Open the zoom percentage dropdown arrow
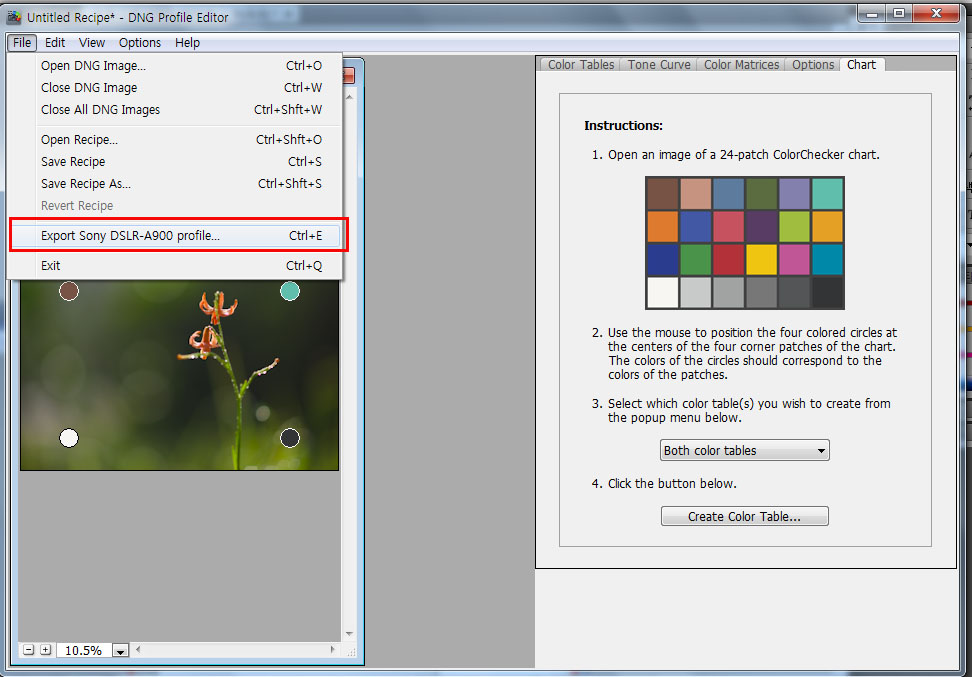The image size is (972, 677). tap(120, 651)
